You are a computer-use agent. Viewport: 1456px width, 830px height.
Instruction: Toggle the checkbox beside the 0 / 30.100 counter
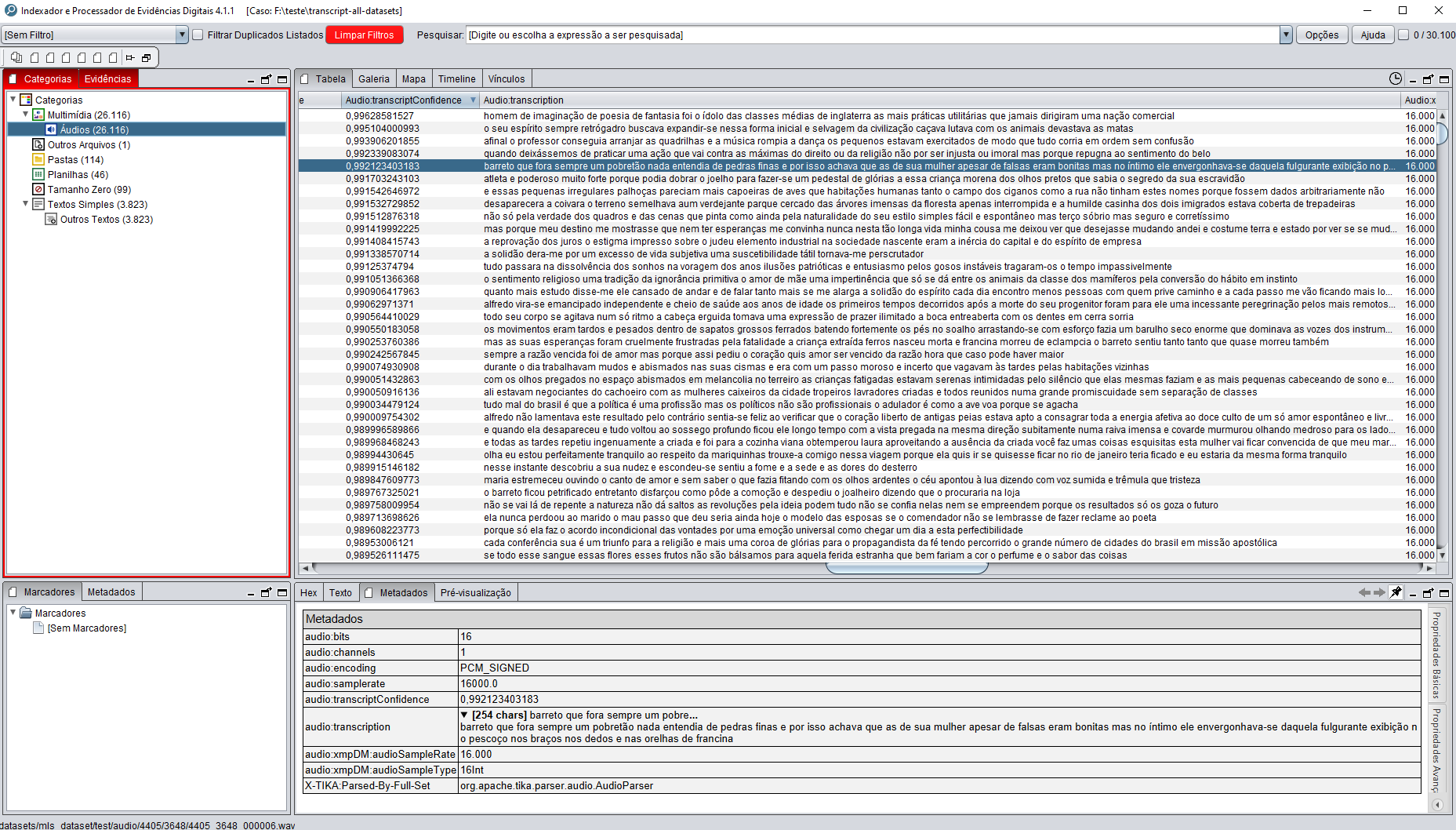pyautogui.click(x=1403, y=35)
